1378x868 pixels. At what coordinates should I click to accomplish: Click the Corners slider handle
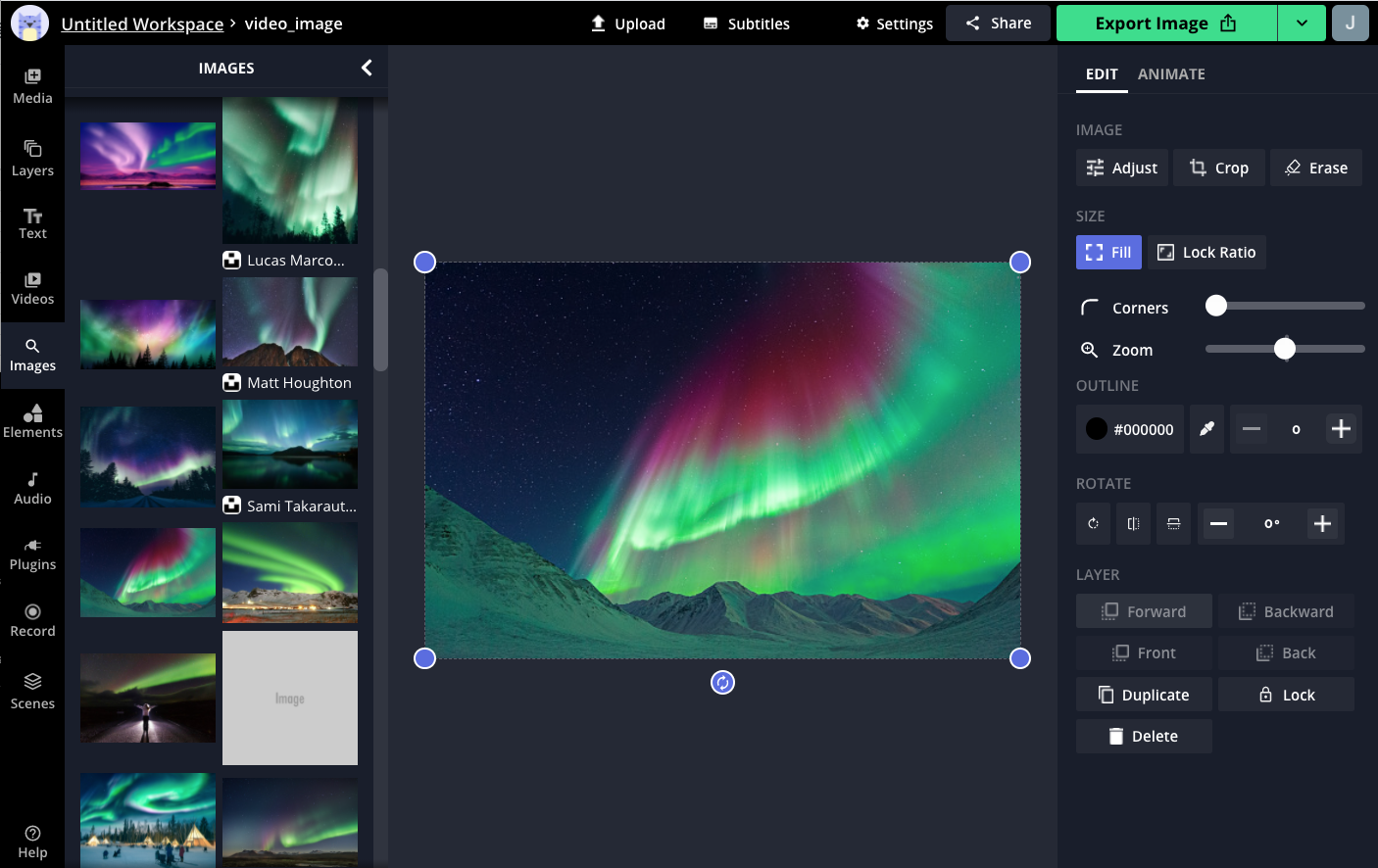pos(1216,306)
